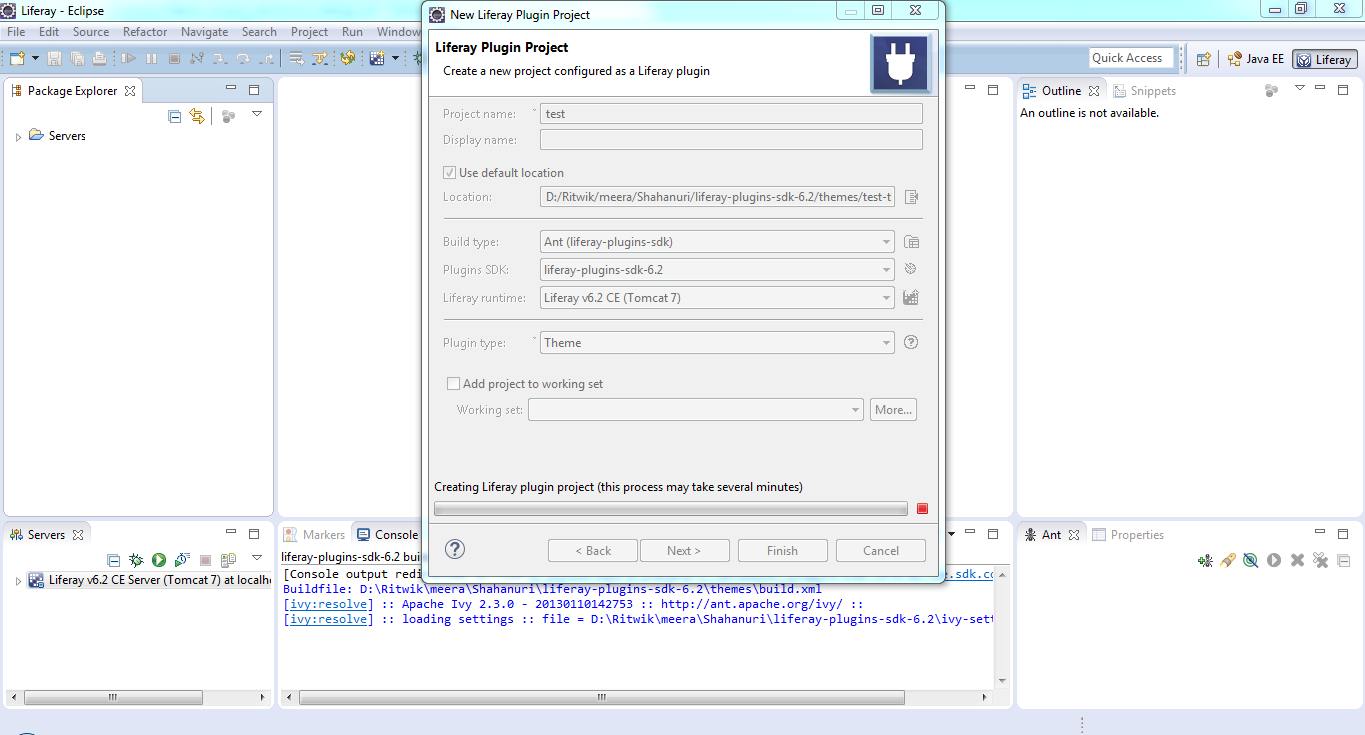This screenshot has height=735, width=1365.
Task: Click the Open Perspective icon
Action: point(1204,59)
